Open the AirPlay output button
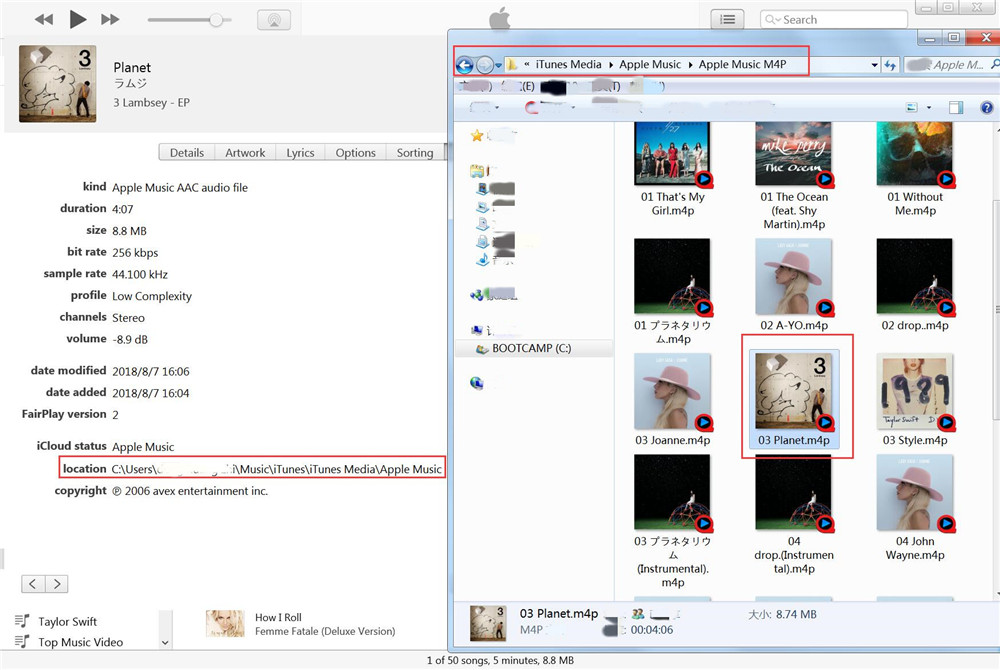This screenshot has width=1000, height=670. 274,20
